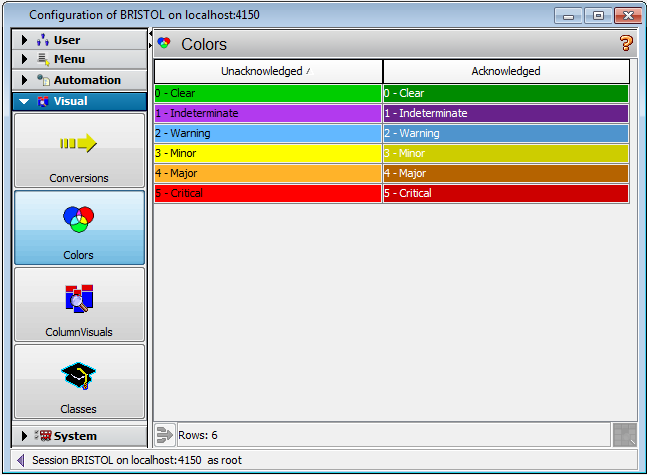Sort by the Acknowledged column header
The image size is (647, 475).
[506, 71]
